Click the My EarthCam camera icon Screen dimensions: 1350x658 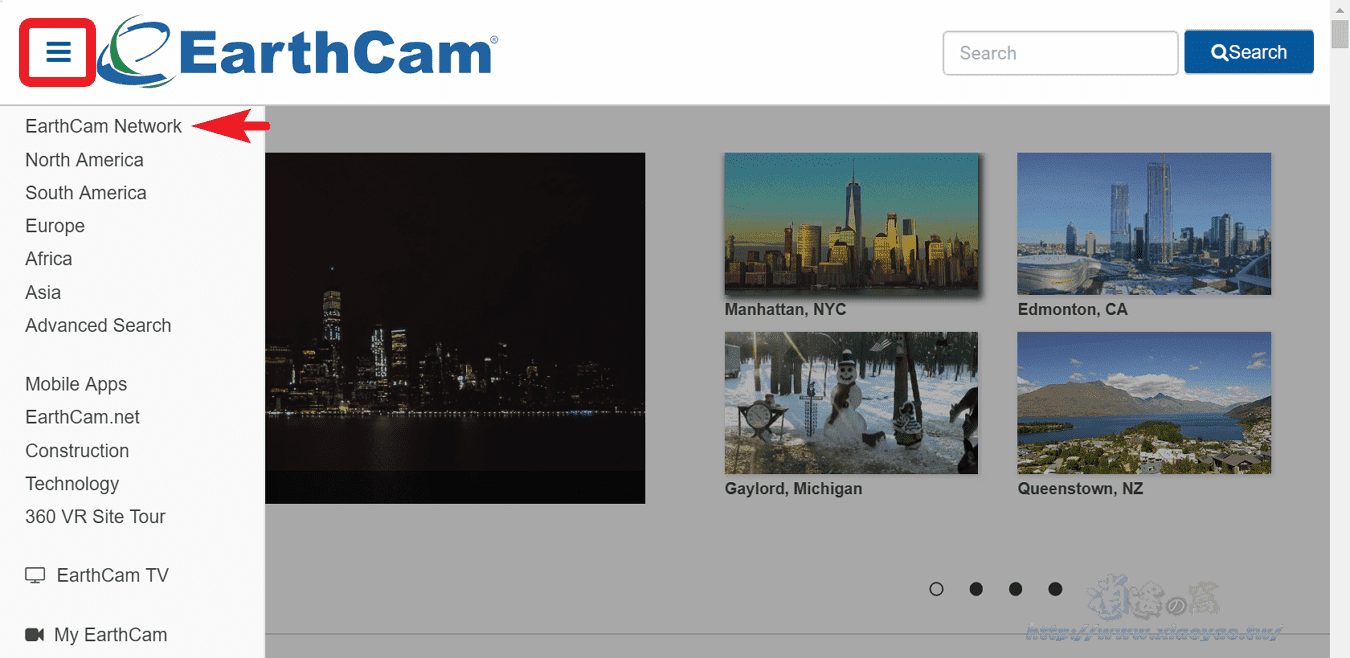point(36,633)
